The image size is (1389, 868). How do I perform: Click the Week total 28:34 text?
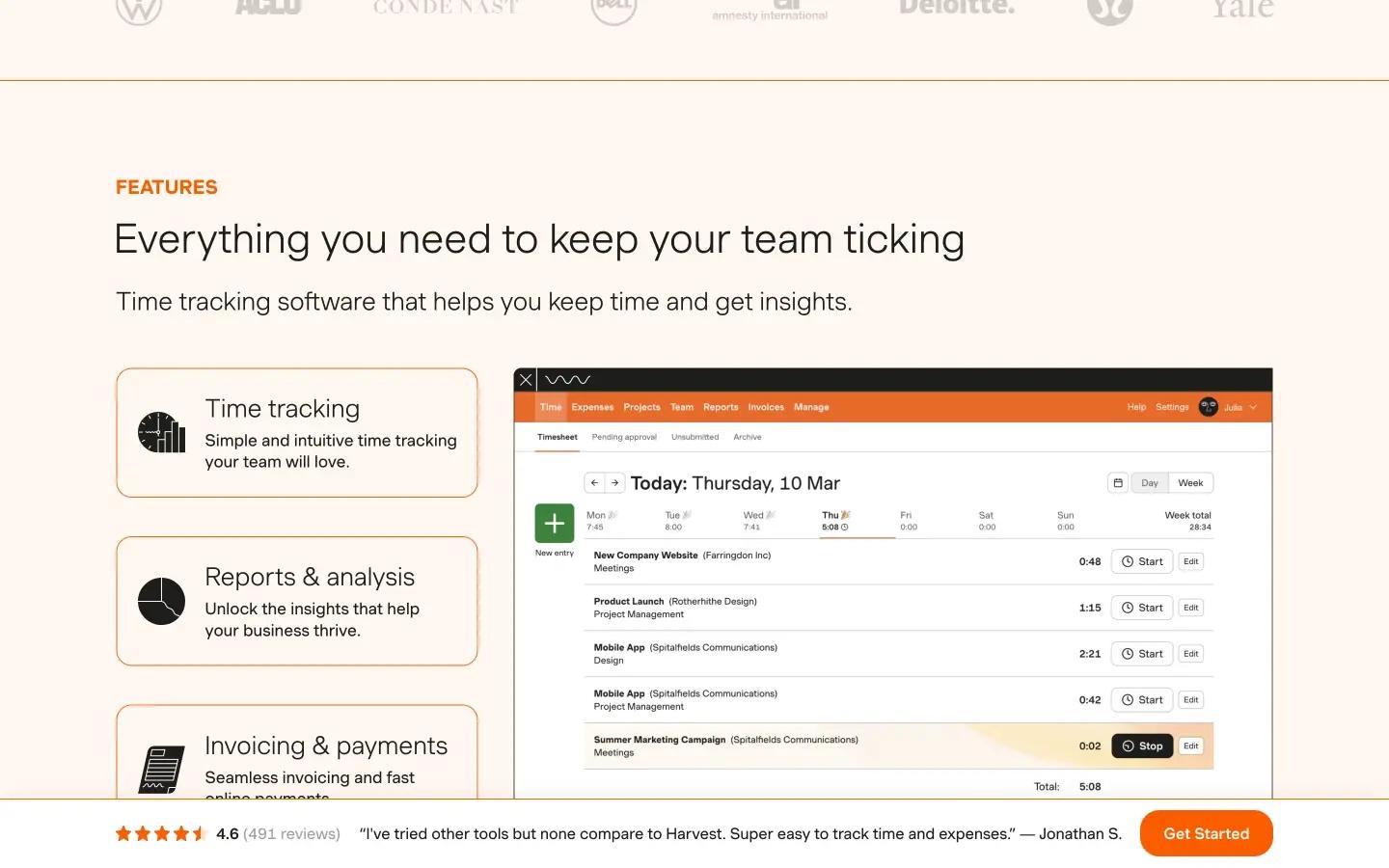click(x=1187, y=521)
